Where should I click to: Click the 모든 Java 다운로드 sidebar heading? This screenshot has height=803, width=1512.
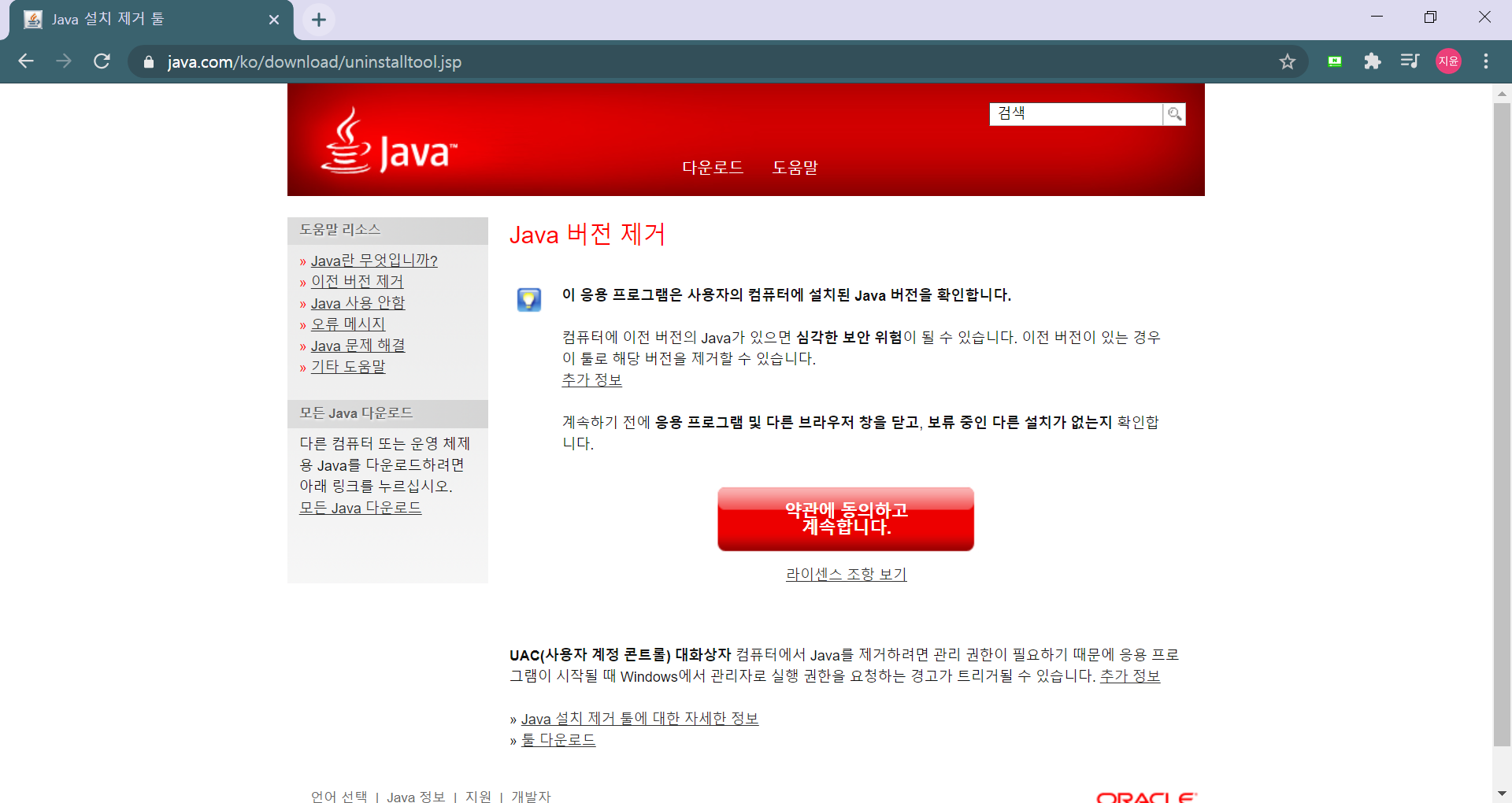356,413
